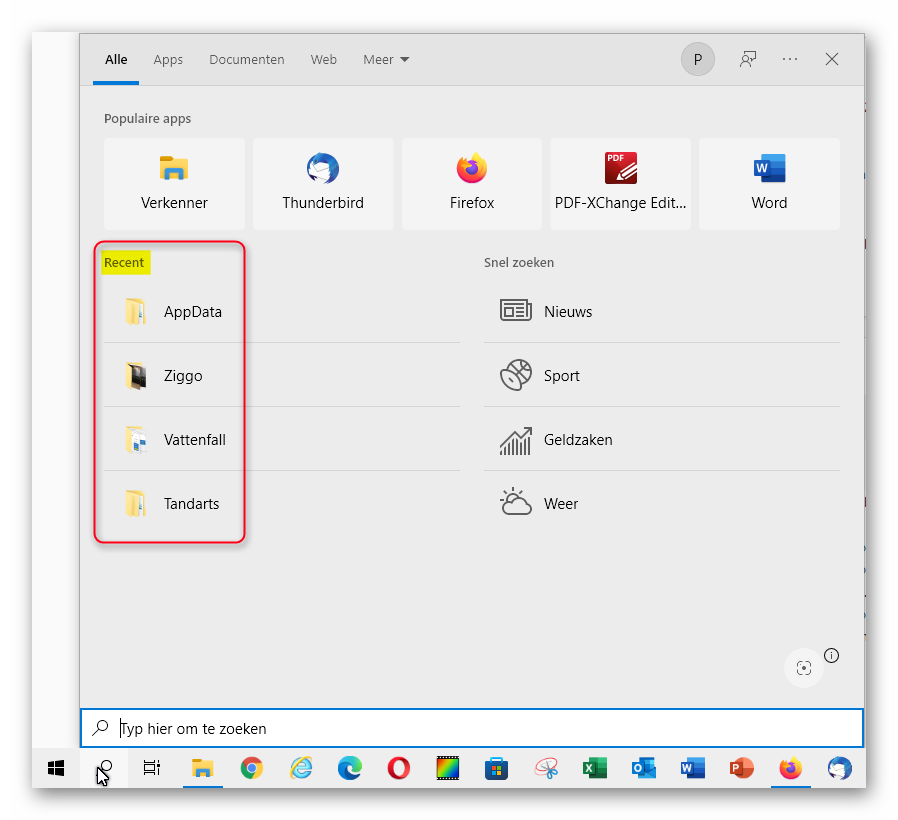Open Firefox tile in popular apps
Image resolution: width=898 pixels, height=820 pixels.
pos(471,184)
